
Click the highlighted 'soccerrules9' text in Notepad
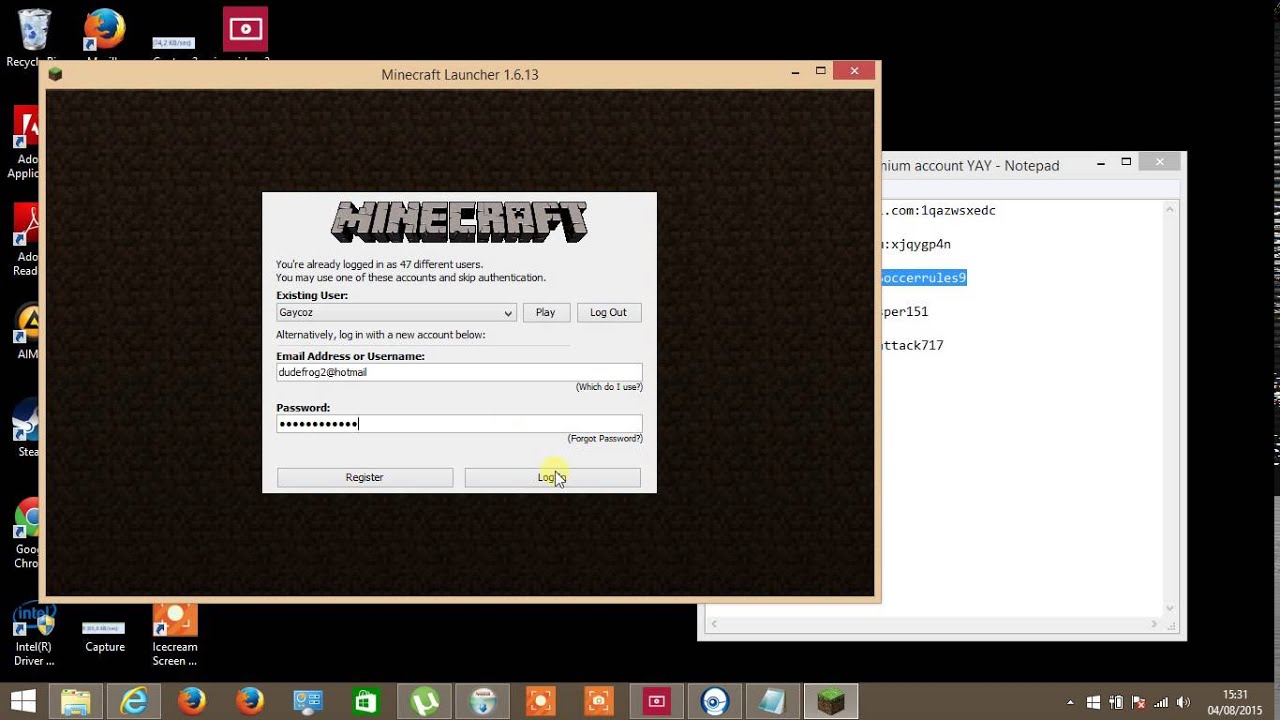(x=923, y=278)
